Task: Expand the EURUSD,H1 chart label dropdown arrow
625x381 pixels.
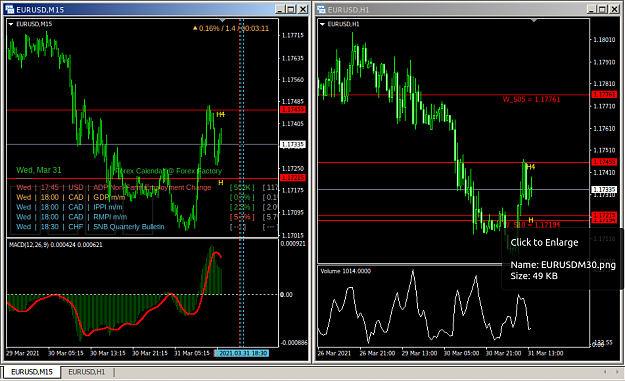Action: click(322, 24)
